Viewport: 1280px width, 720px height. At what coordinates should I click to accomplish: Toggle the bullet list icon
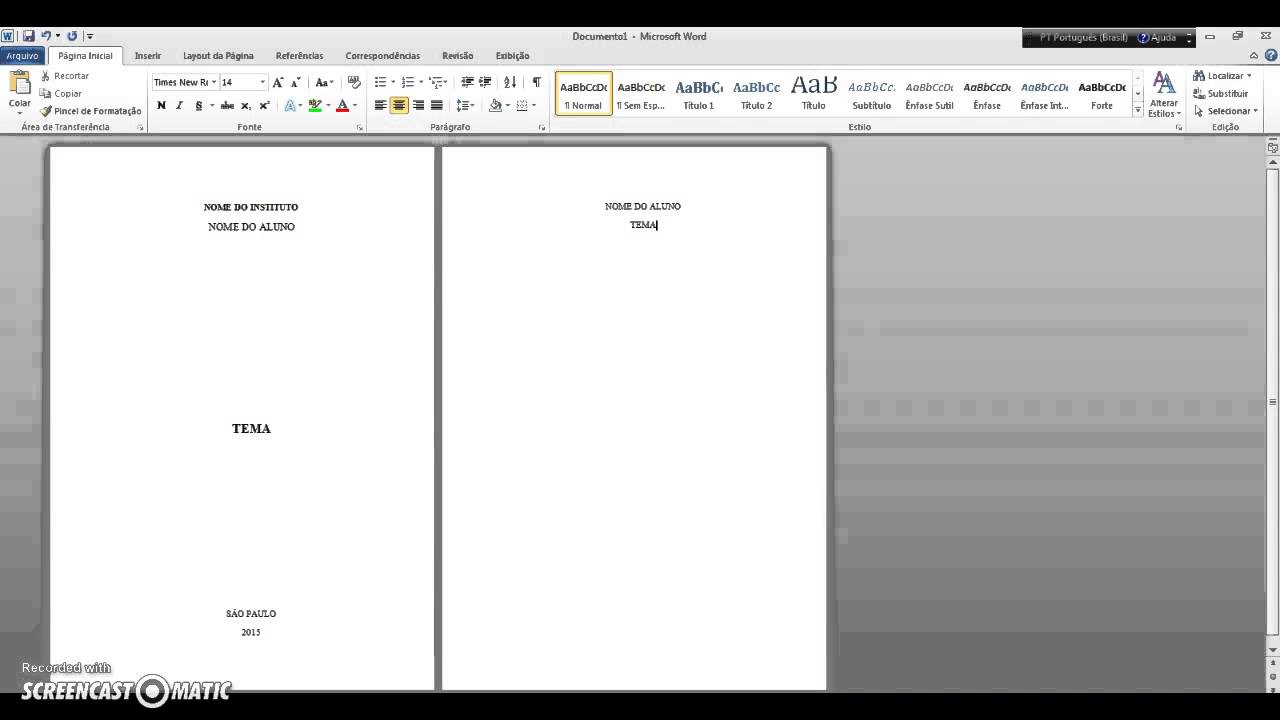[x=379, y=82]
